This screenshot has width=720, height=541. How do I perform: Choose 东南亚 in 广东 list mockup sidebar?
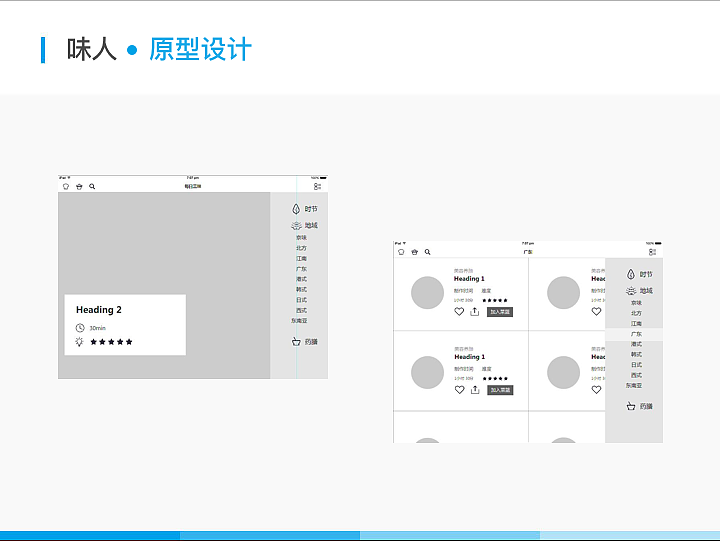634,385
